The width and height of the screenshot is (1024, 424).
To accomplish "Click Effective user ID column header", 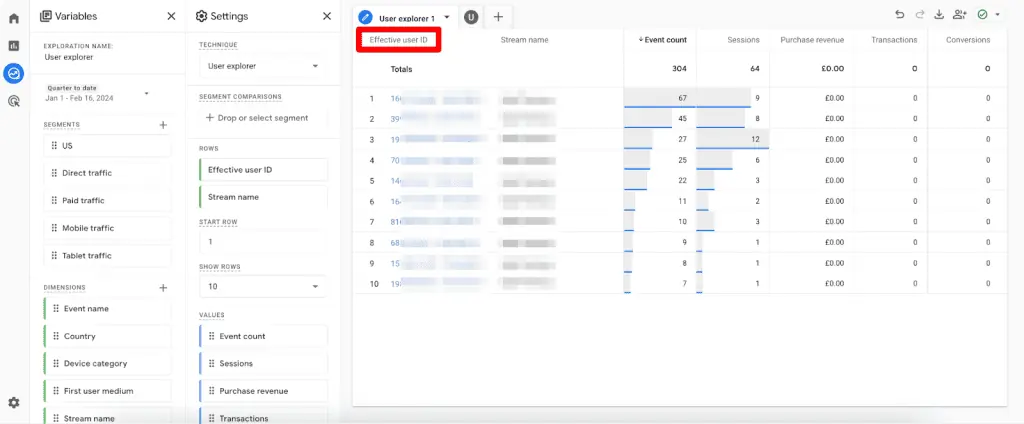I will (x=398, y=40).
